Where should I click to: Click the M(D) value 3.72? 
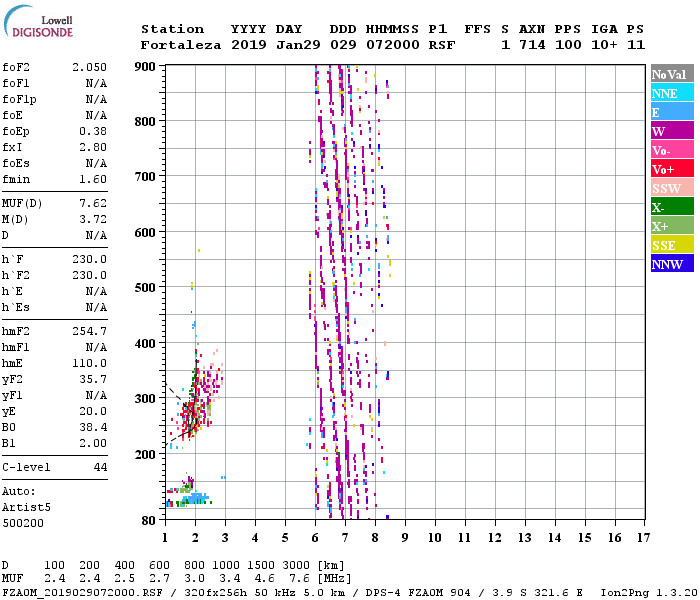93,219
